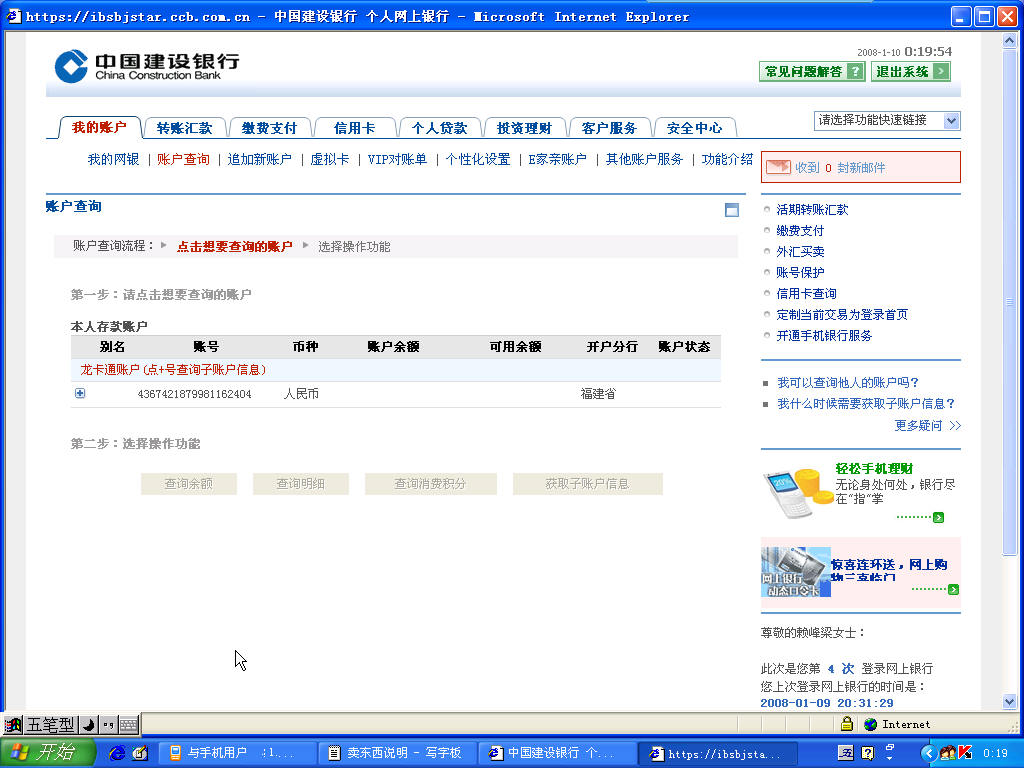The width and height of the screenshot is (1024, 768).
Task: Toggle IME half/full-width moon icon
Action: [x=88, y=725]
